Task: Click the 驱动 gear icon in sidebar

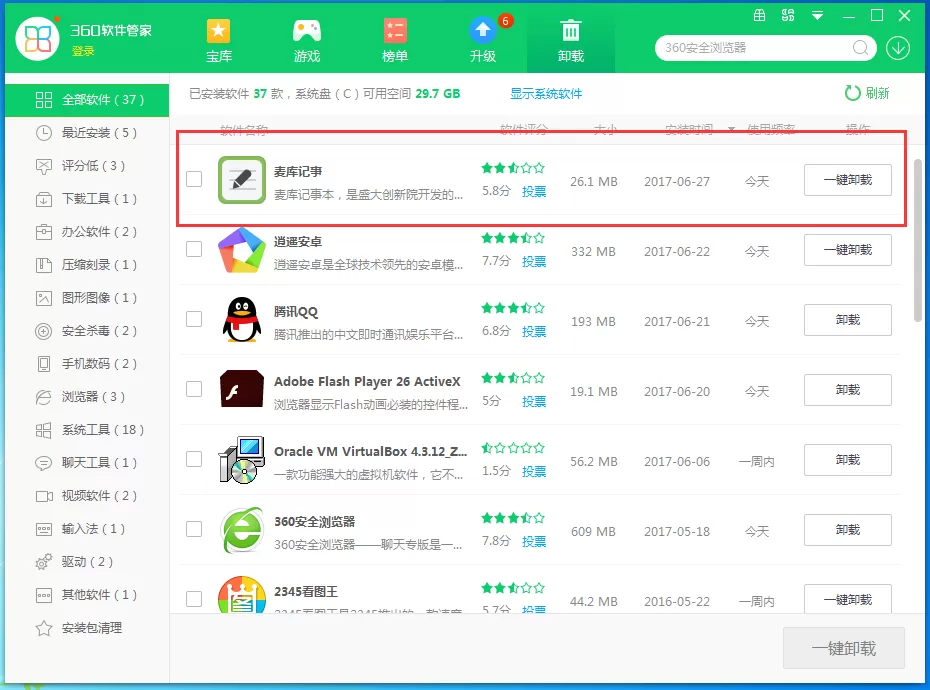Action: click(44, 562)
